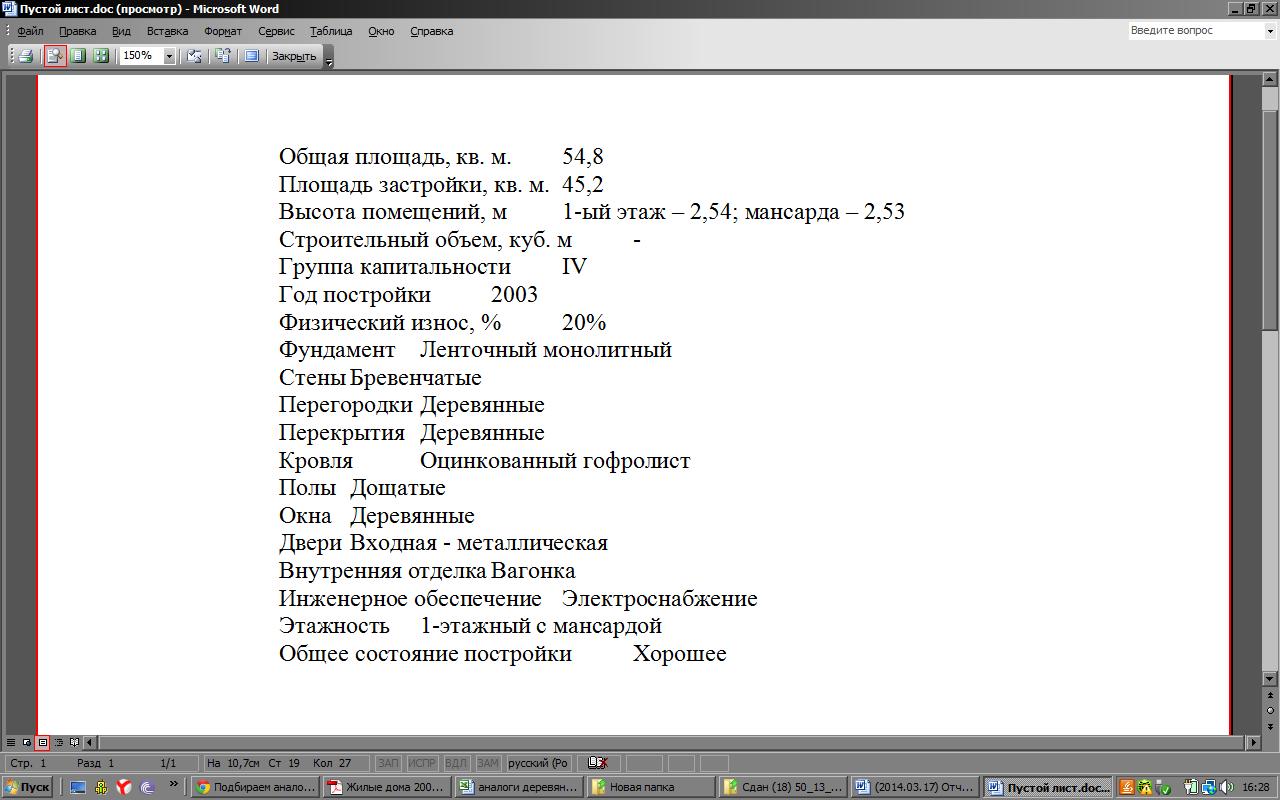This screenshot has width=1280, height=800.
Task: Switch to Chrome 'Подбираем анало...' taskbar button
Action: (255, 787)
